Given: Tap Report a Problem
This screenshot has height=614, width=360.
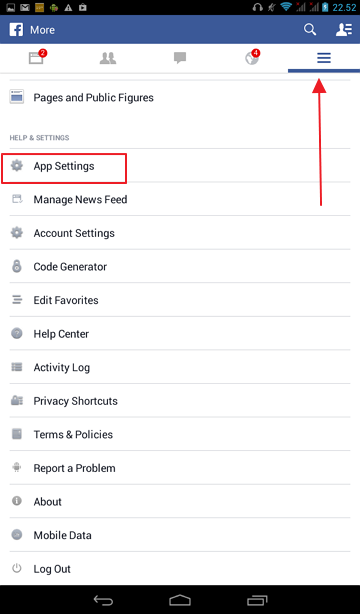Looking at the screenshot, I should click(180, 468).
